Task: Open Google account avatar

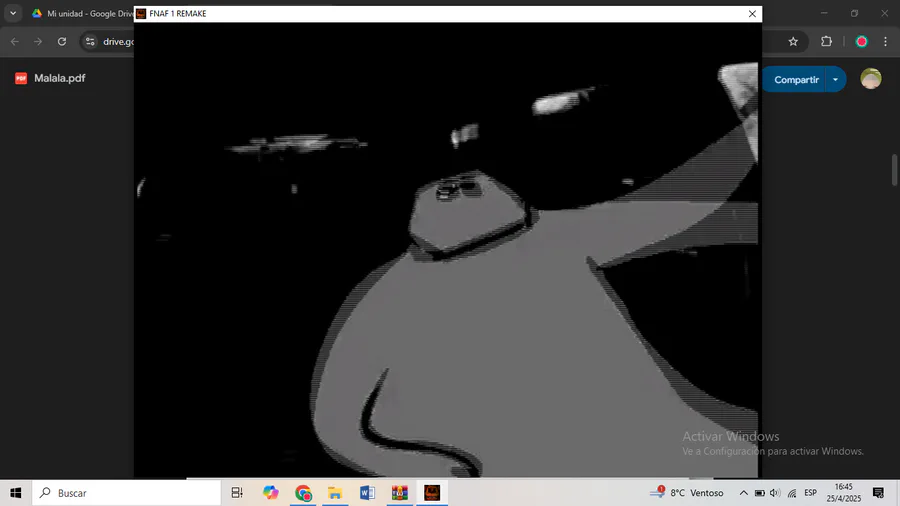Action: coord(871,79)
